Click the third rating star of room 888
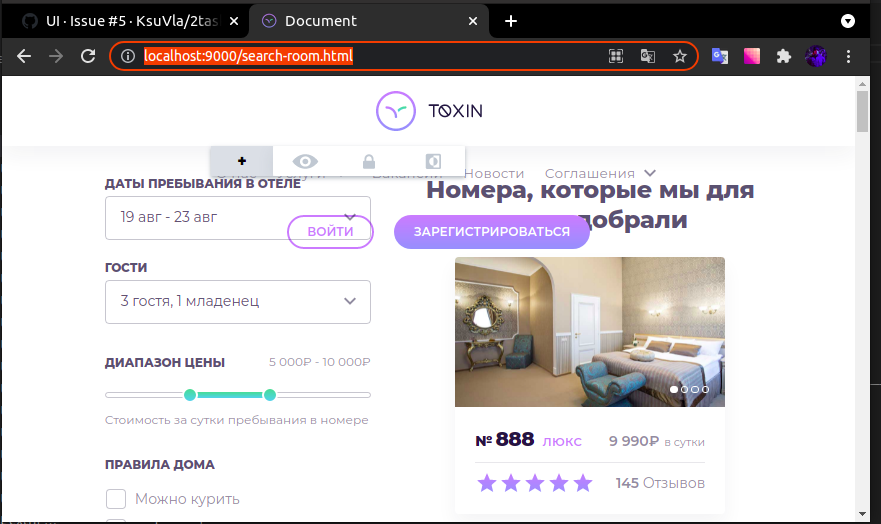This screenshot has width=881, height=524. 535,483
